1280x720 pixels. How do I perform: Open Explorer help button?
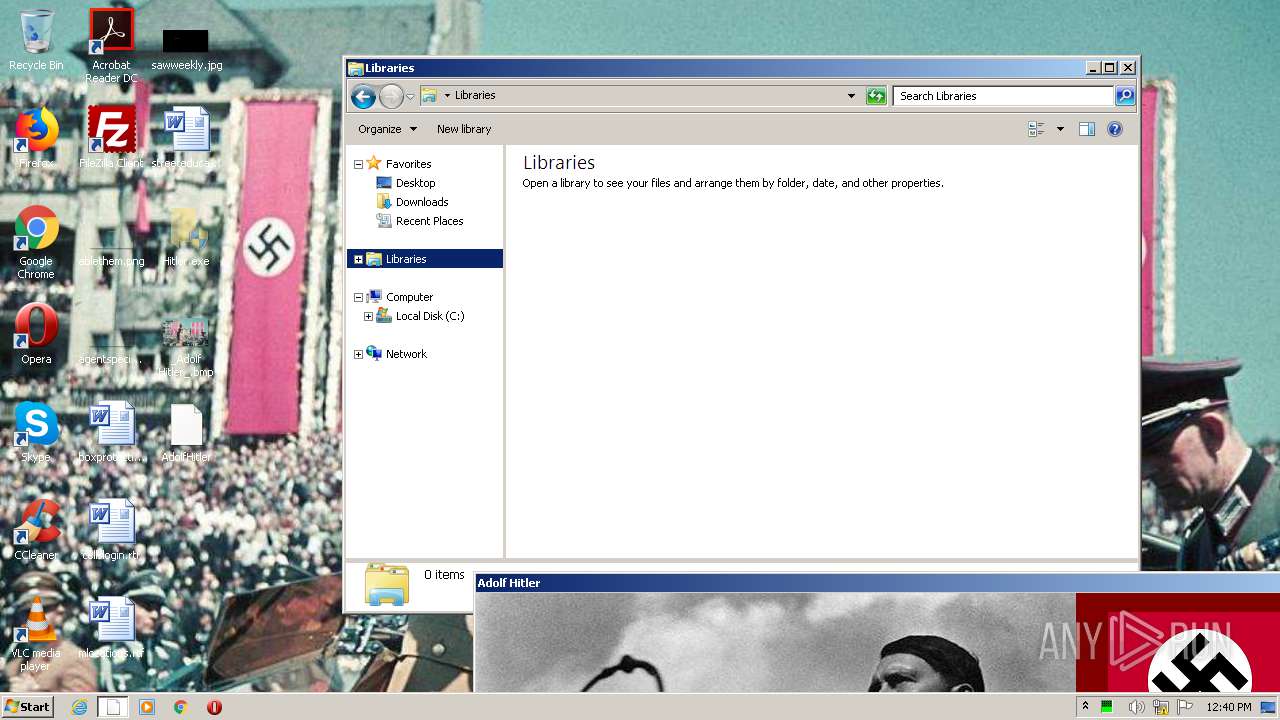coord(1115,129)
